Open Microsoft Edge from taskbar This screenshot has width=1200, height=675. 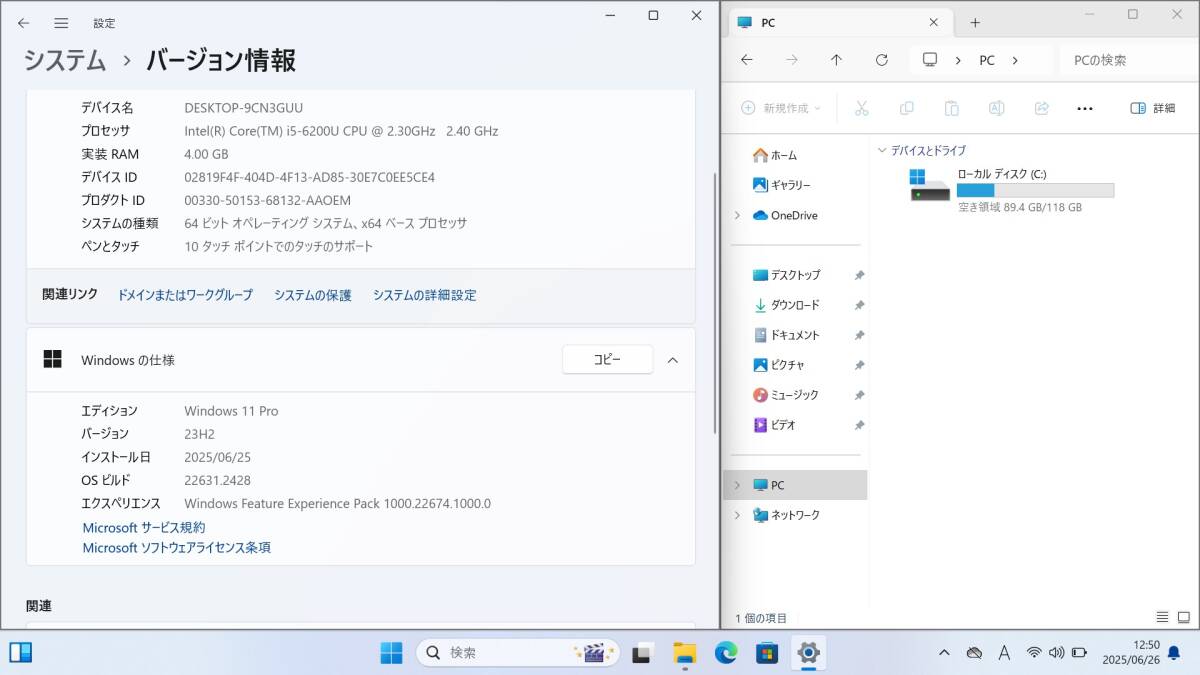tap(726, 653)
